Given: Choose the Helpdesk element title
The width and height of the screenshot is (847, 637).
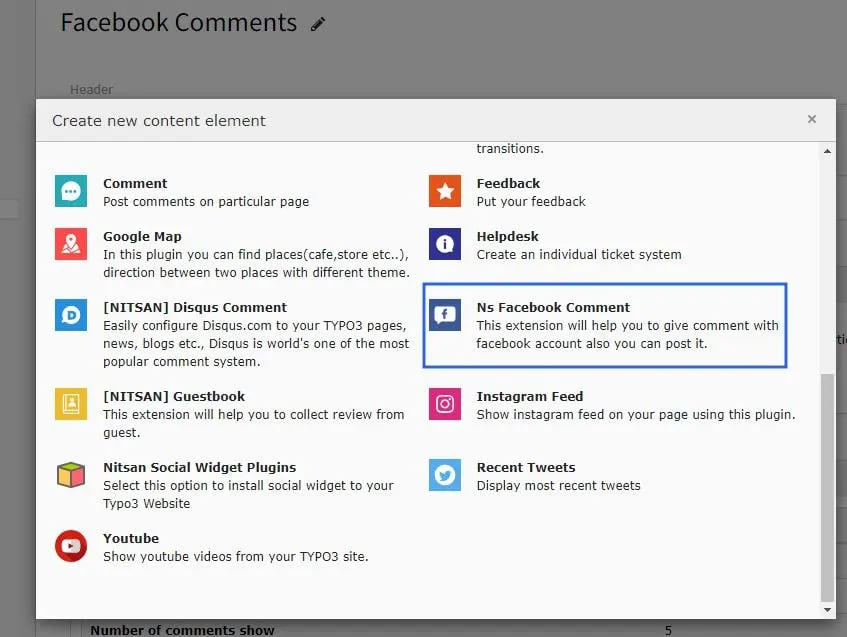Looking at the screenshot, I should pos(507,236).
